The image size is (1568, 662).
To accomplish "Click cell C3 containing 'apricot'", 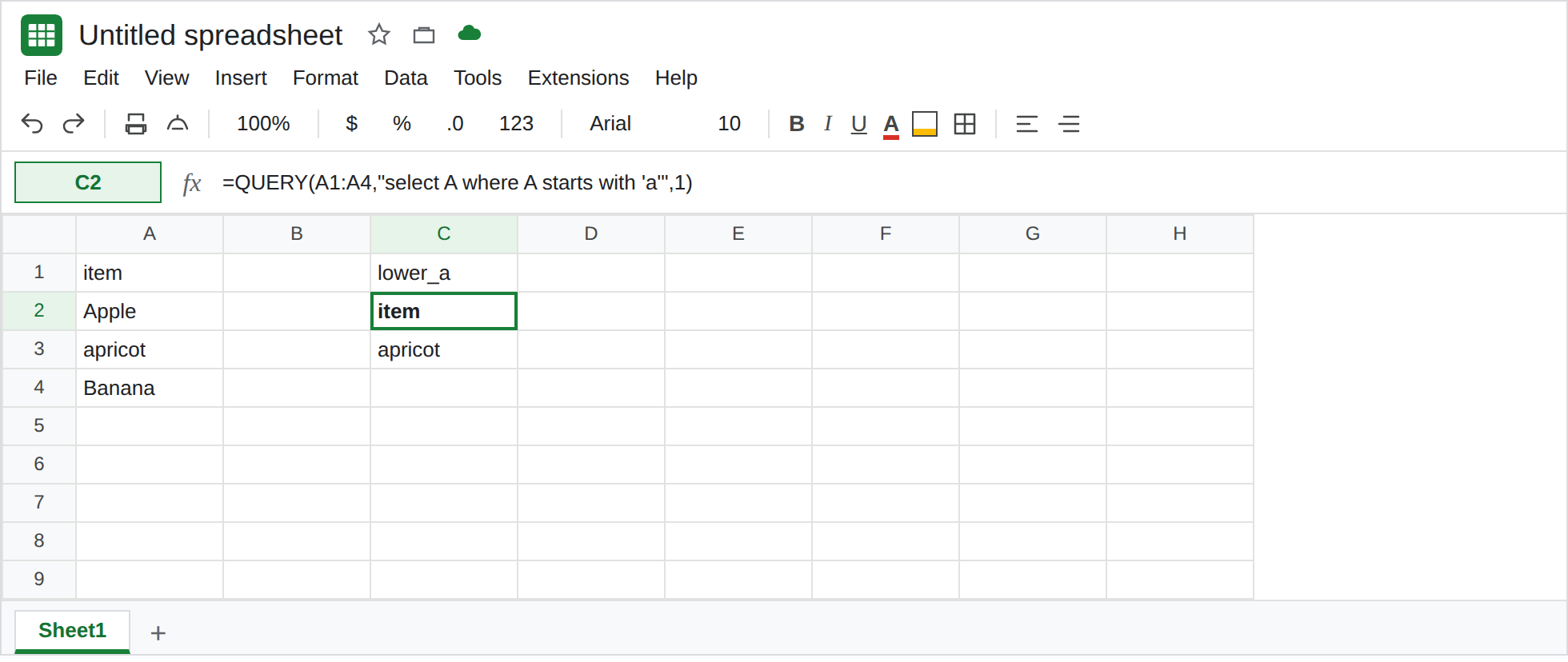I will pos(444,349).
